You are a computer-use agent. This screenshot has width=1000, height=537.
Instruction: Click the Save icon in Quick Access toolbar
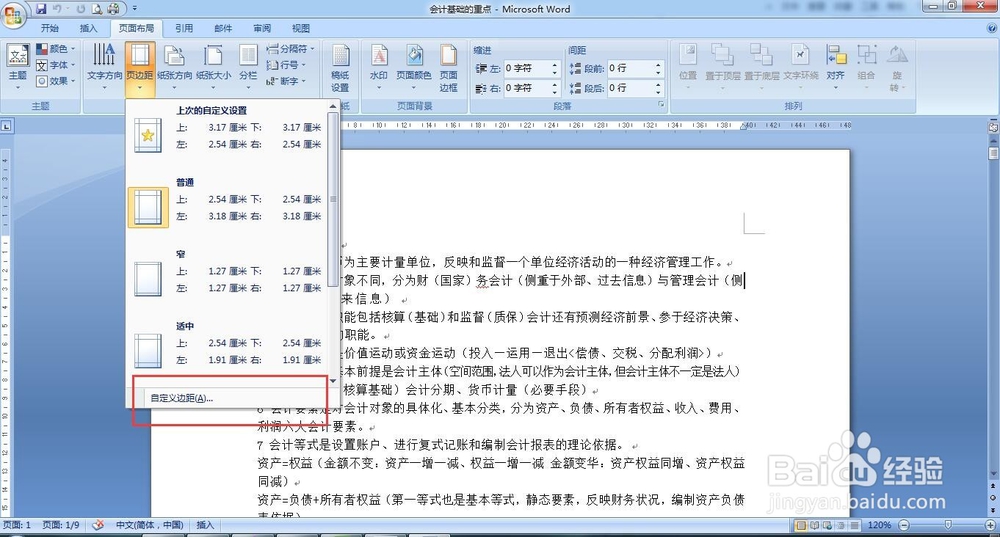(x=41, y=9)
